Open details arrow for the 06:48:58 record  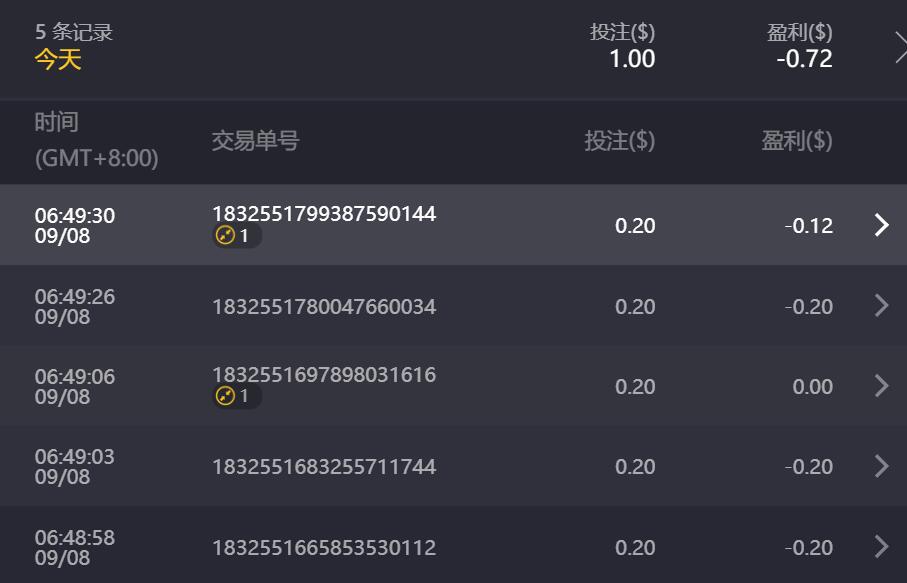pyautogui.click(x=881, y=546)
